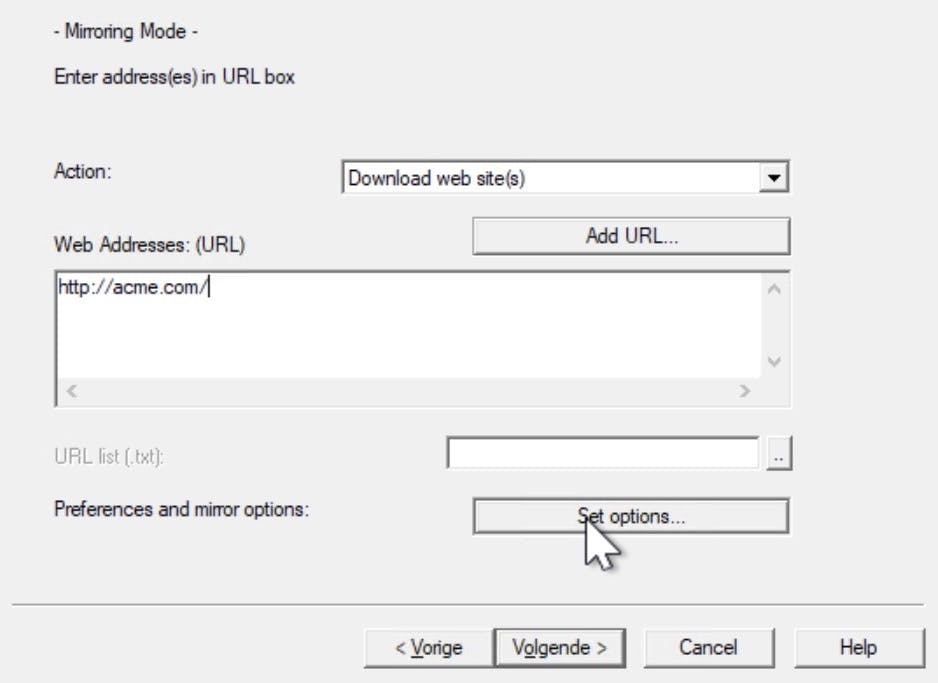The width and height of the screenshot is (938, 683).
Task: Click the 'Action:' label
Action: tap(83, 171)
